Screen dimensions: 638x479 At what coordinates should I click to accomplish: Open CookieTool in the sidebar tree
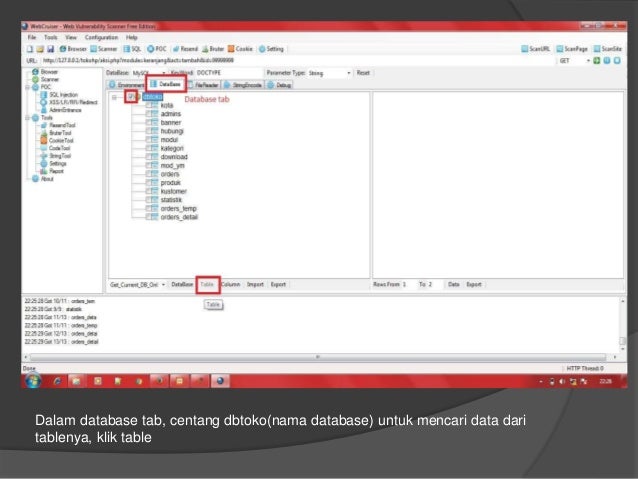57,141
